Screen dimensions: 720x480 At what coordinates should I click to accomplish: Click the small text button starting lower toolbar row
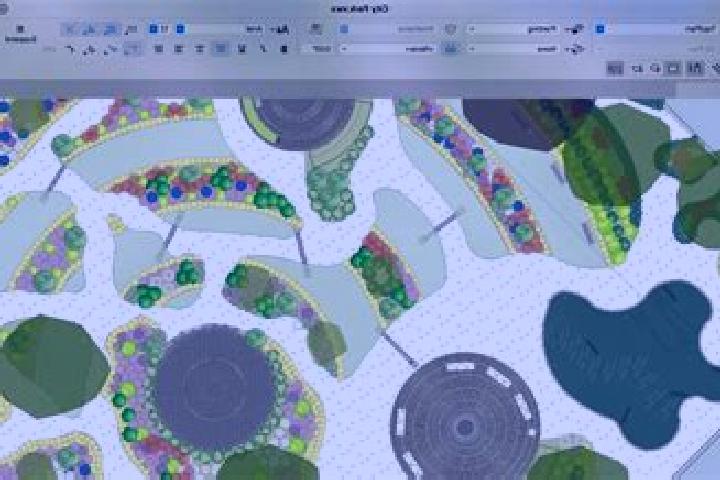pos(49,49)
